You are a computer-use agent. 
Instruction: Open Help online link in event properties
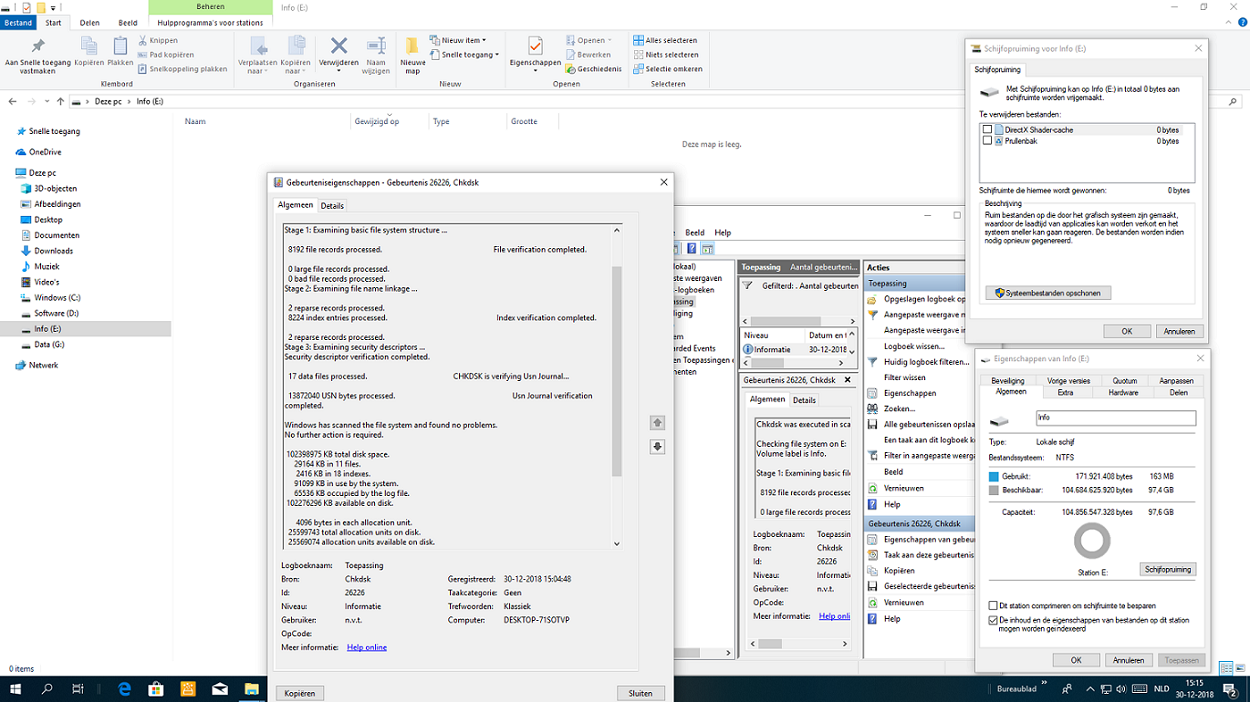point(366,647)
